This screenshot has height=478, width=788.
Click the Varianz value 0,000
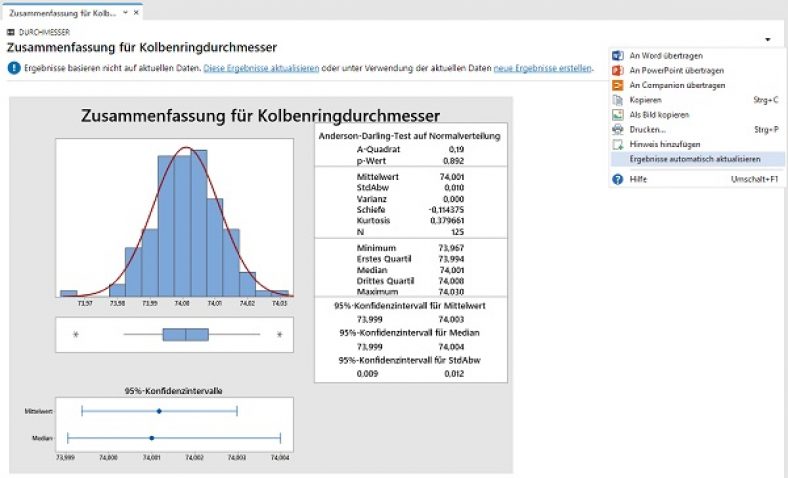coord(454,199)
